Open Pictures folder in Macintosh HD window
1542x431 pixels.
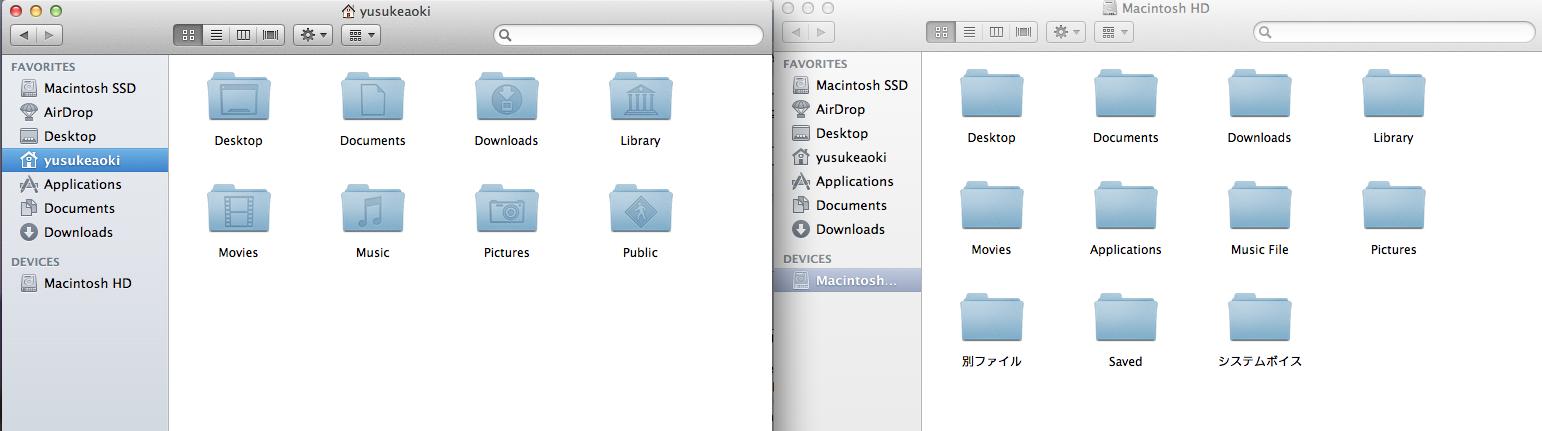point(1393,207)
